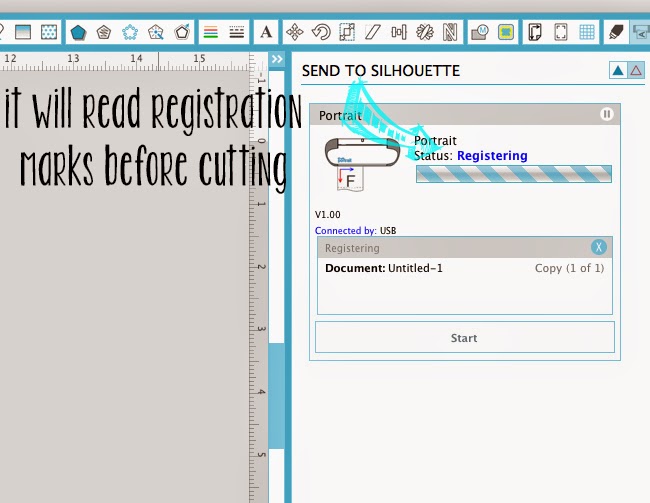Open the Registration Marks bracket icon
This screenshot has height=503, width=650.
coord(561,32)
